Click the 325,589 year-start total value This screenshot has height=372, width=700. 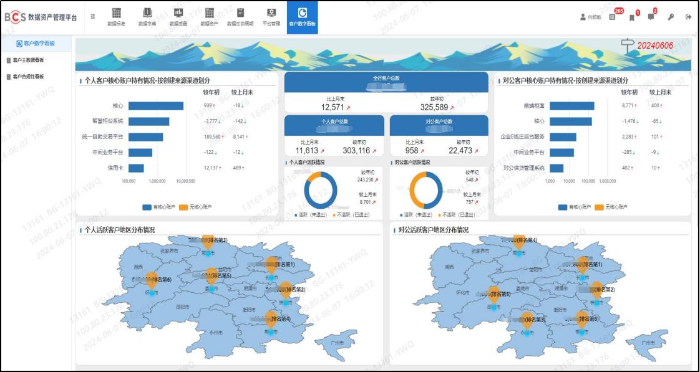click(434, 107)
